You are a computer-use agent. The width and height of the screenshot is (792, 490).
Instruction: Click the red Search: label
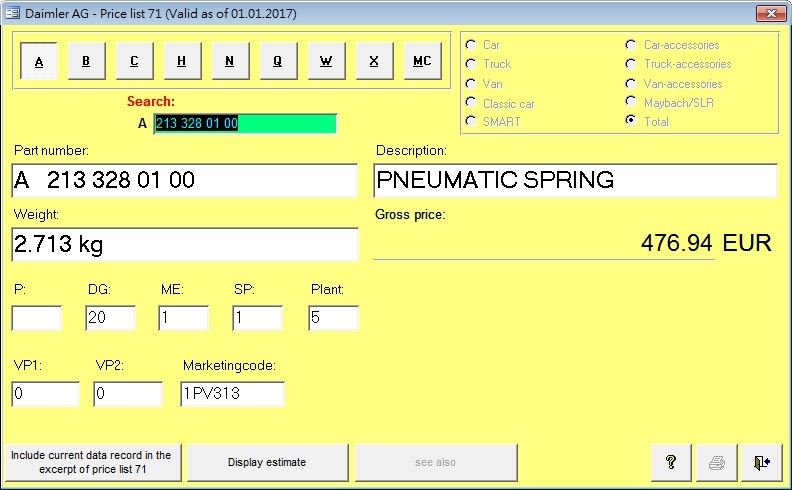151,101
